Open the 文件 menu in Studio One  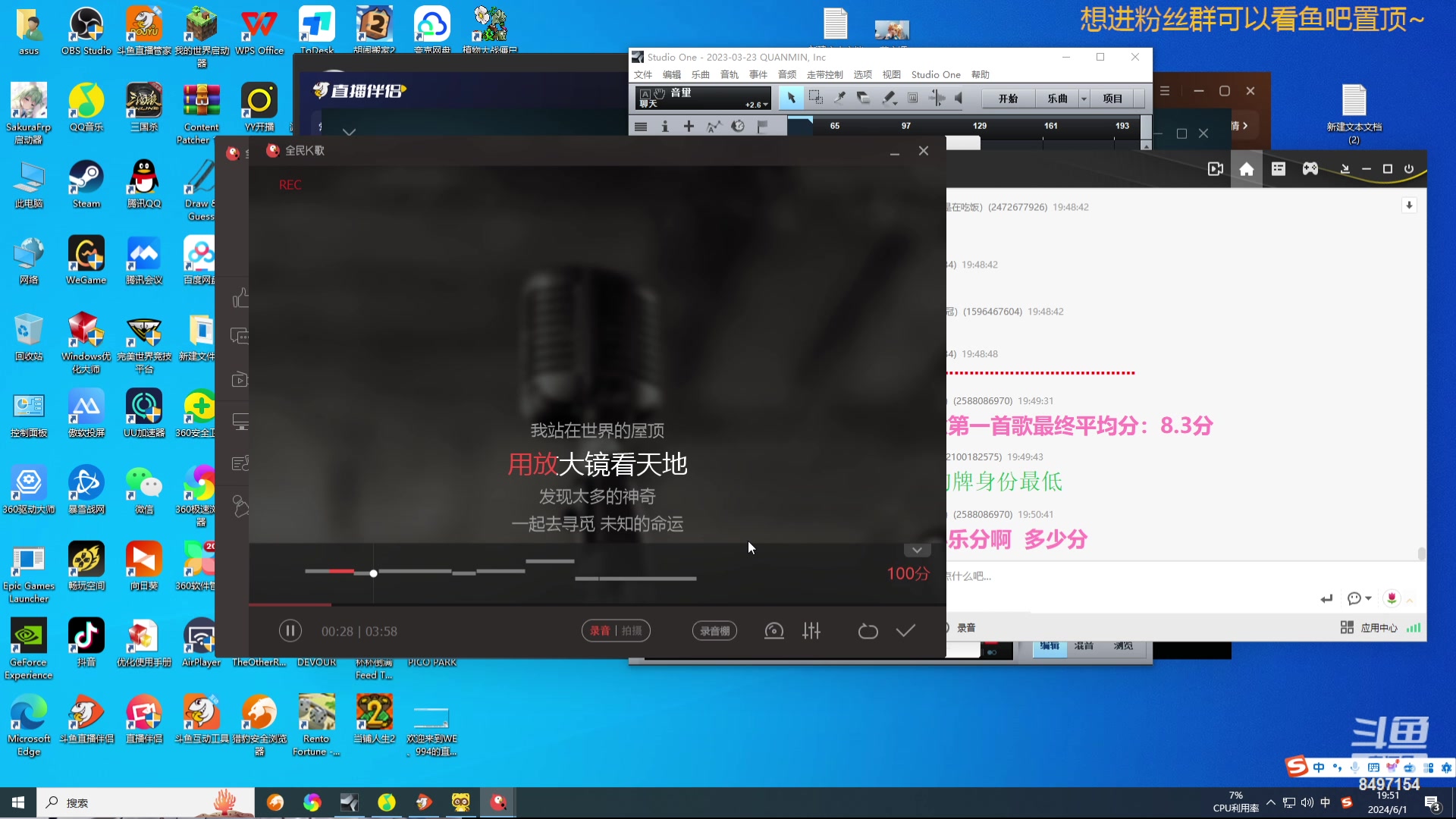coord(642,74)
